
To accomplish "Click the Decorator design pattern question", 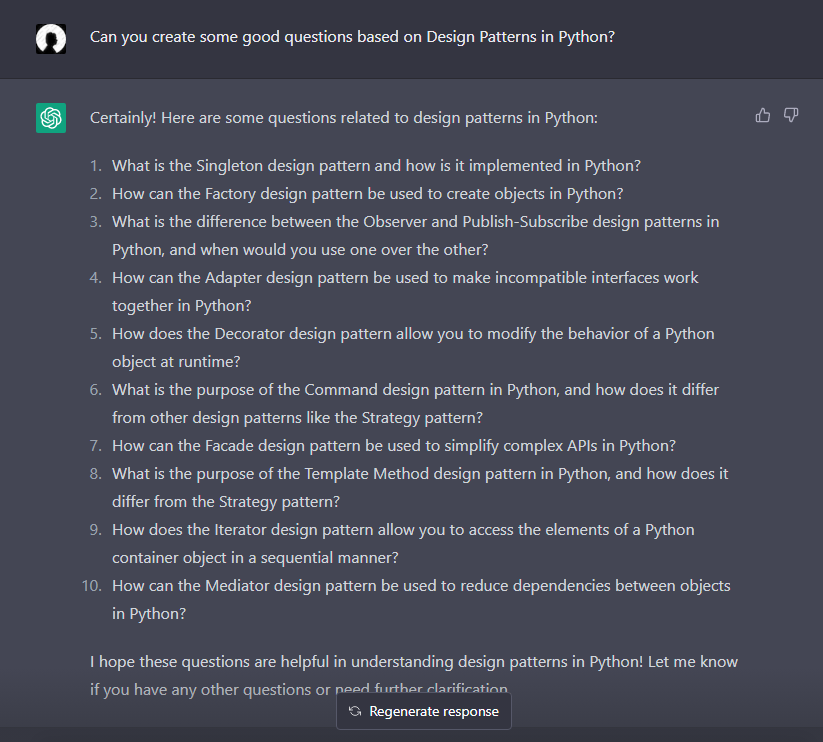I will tap(413, 347).
